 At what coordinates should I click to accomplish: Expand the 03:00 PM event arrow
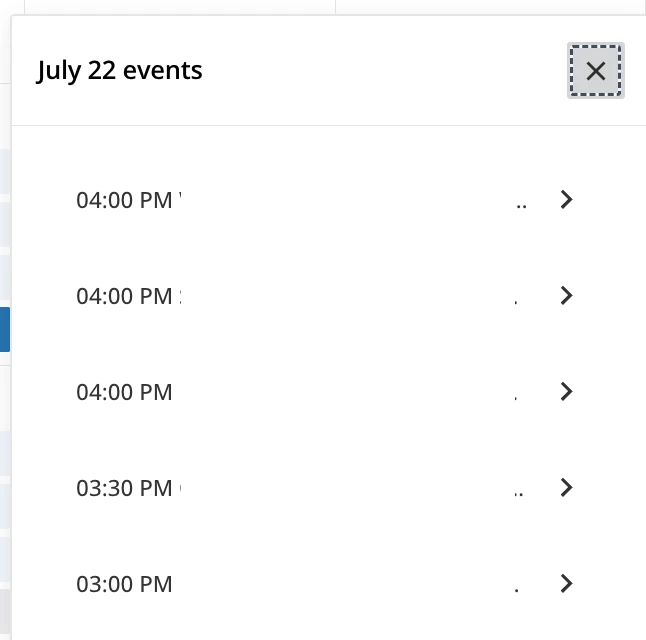pyautogui.click(x=566, y=584)
